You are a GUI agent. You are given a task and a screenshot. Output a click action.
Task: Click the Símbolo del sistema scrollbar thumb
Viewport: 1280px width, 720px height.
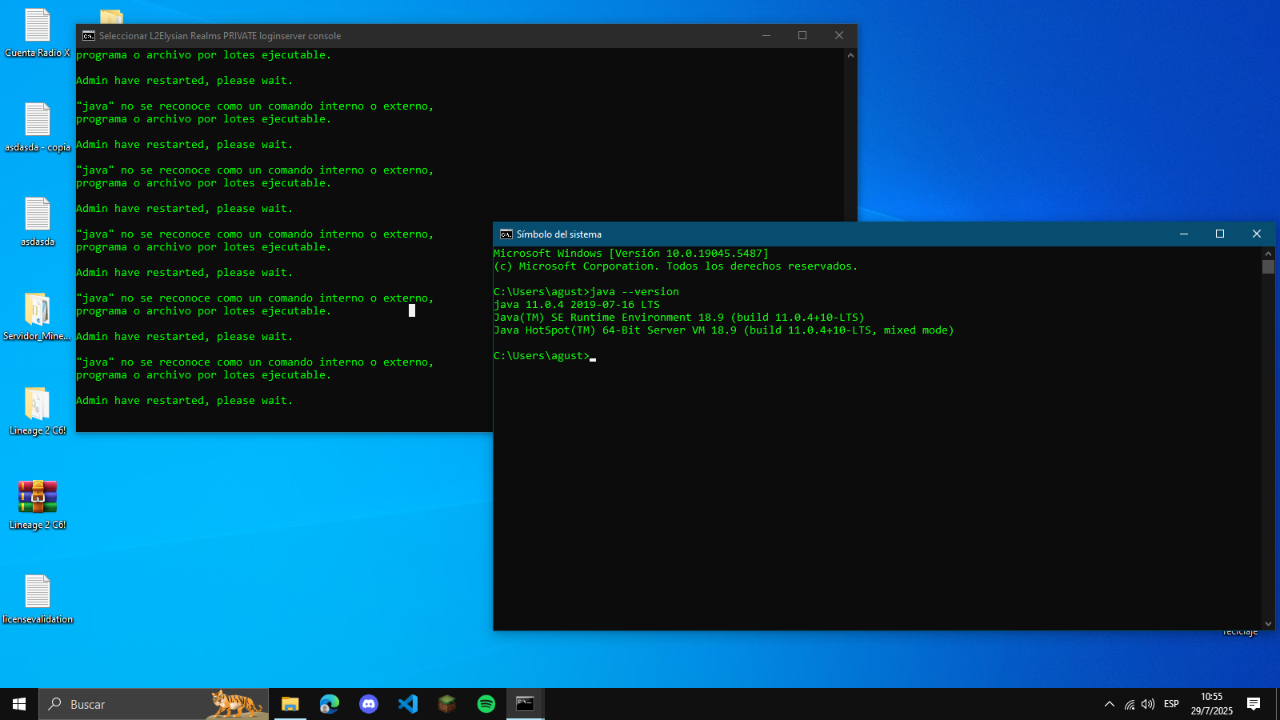[x=1268, y=266]
